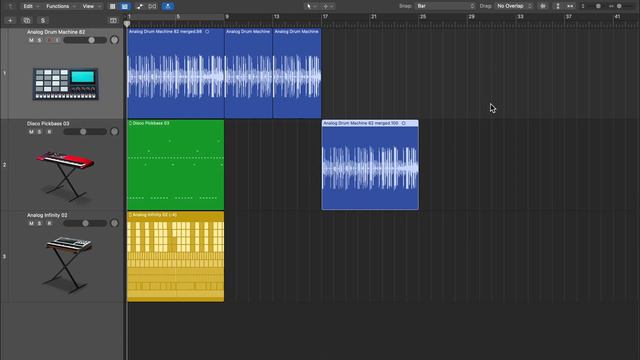Show track automation with the automation icon
The image size is (640, 360).
pos(140,6)
